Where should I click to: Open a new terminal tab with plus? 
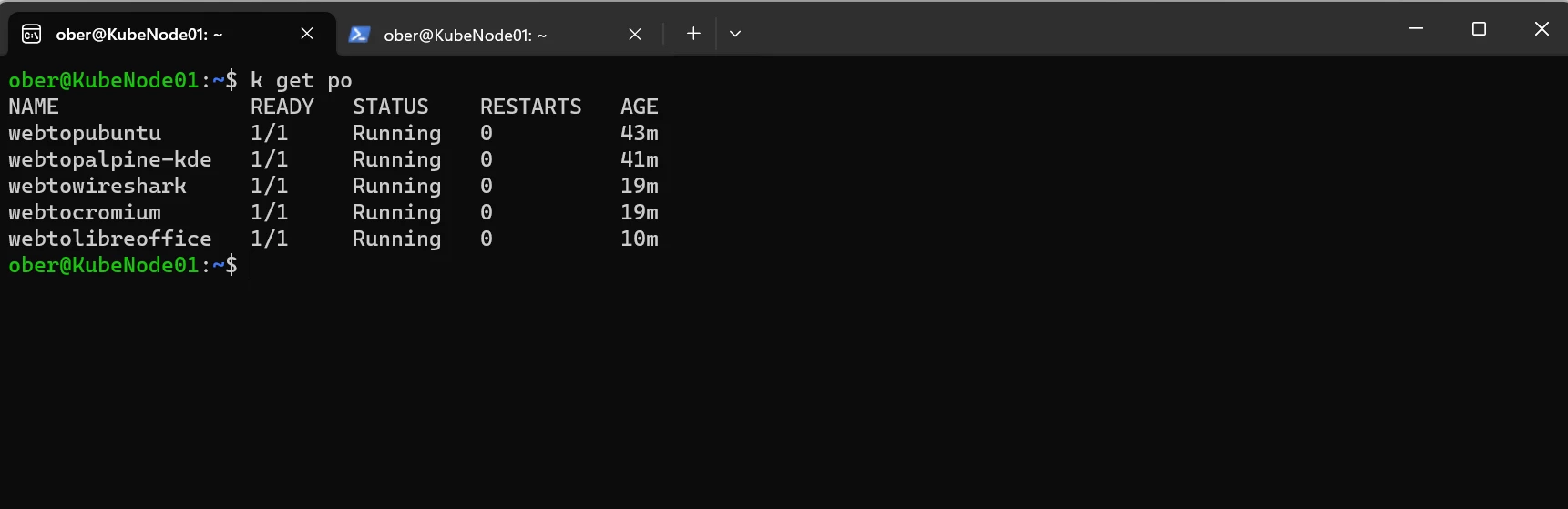(693, 34)
